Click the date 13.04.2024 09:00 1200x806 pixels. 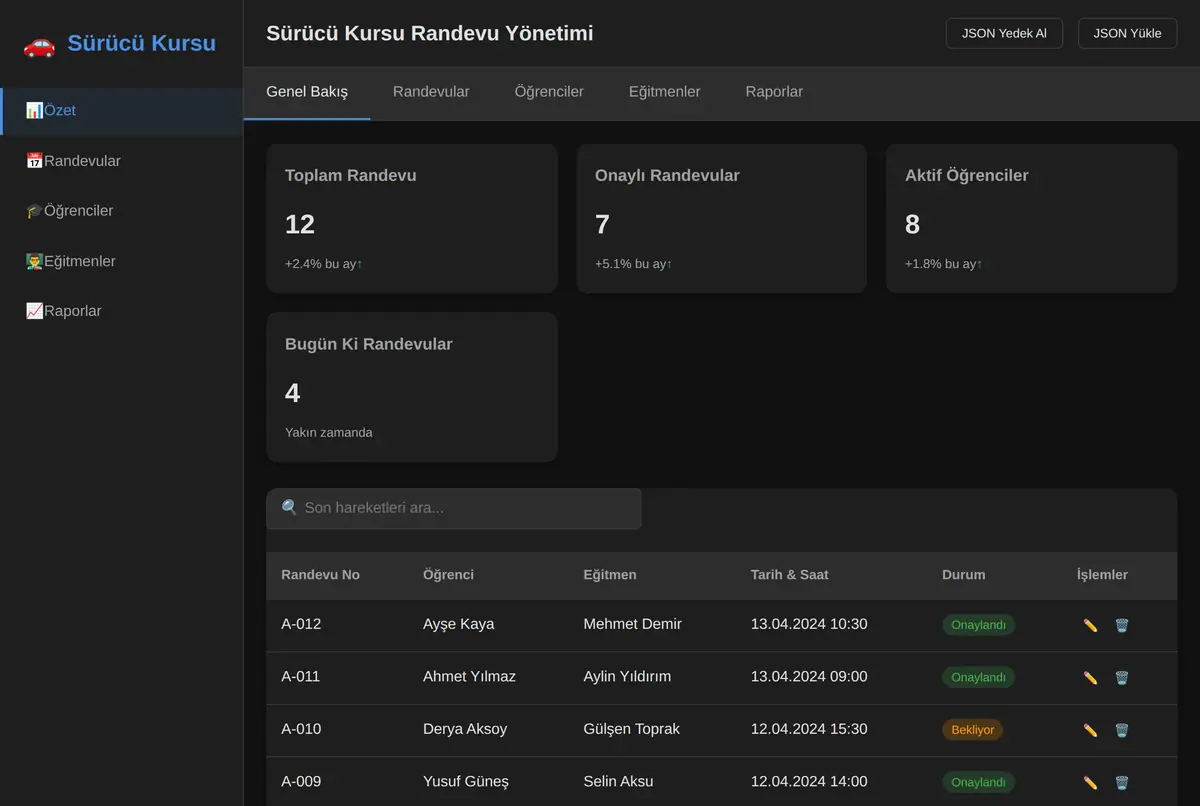809,676
